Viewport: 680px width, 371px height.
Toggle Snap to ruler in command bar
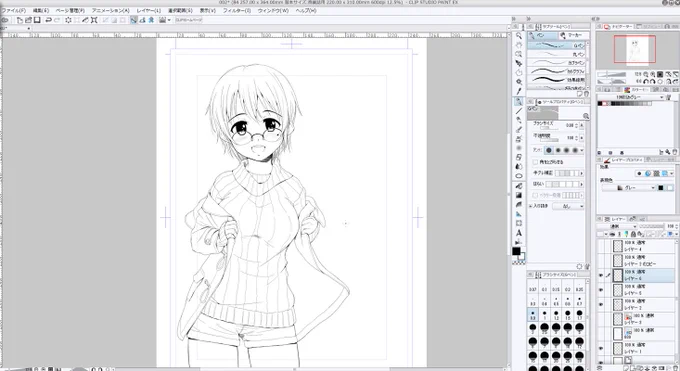(134, 20)
